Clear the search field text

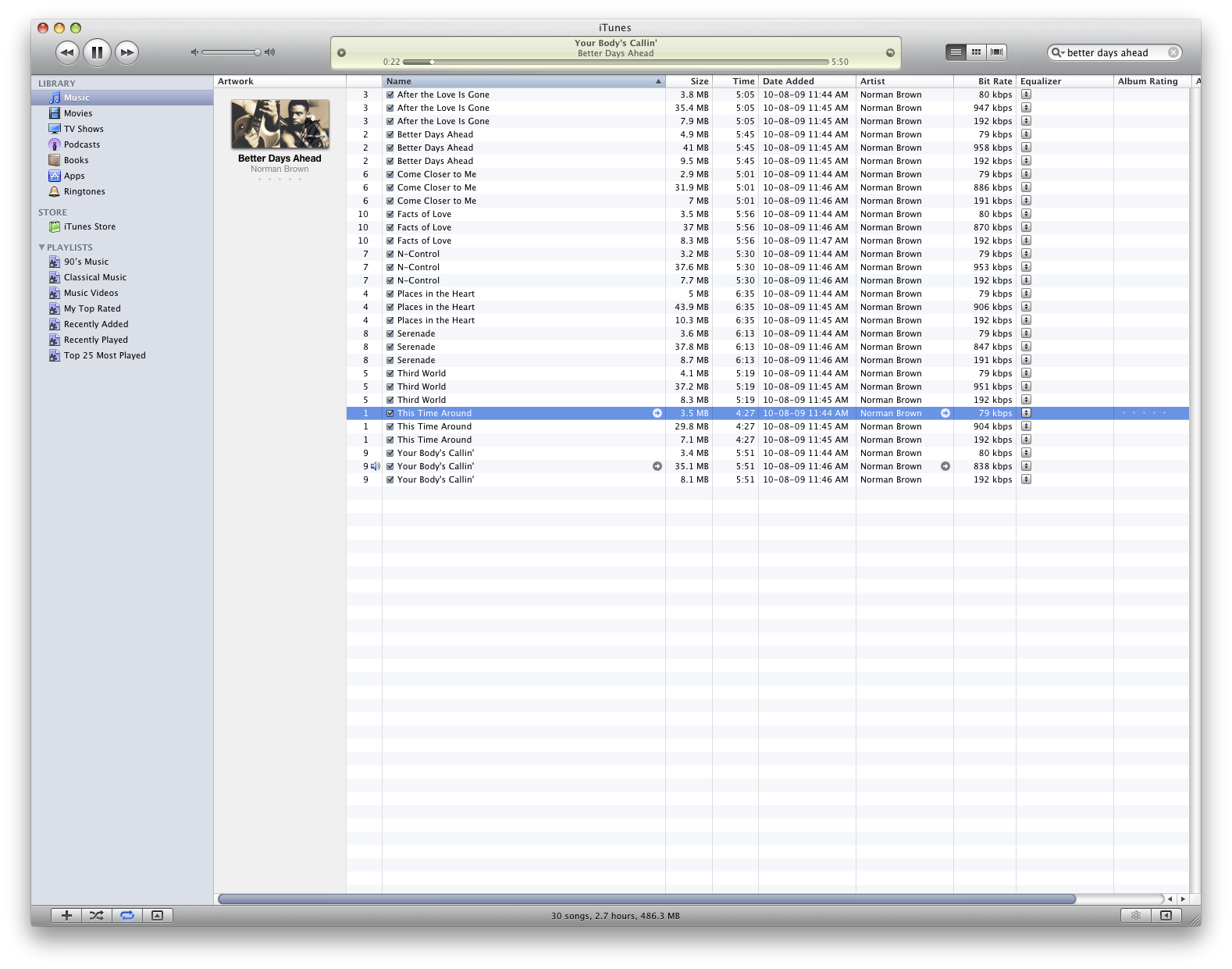[x=1173, y=52]
